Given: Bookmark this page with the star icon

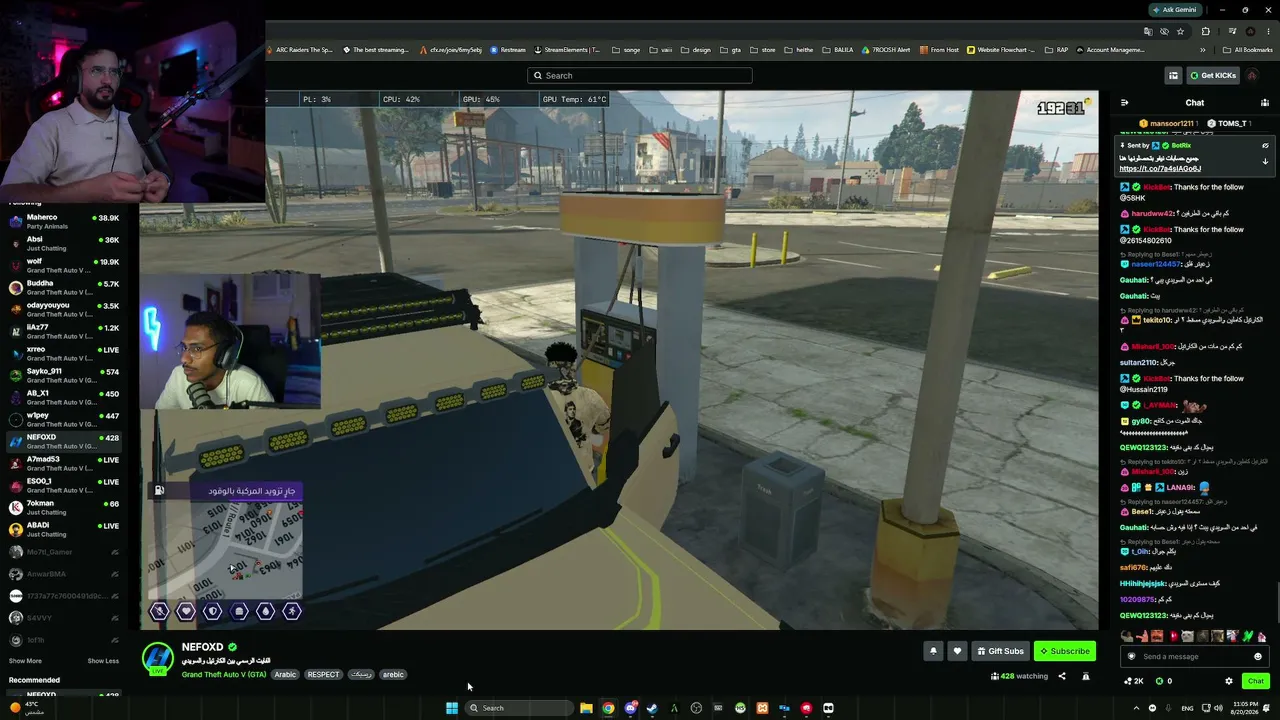Looking at the screenshot, I should pos(1179,31).
